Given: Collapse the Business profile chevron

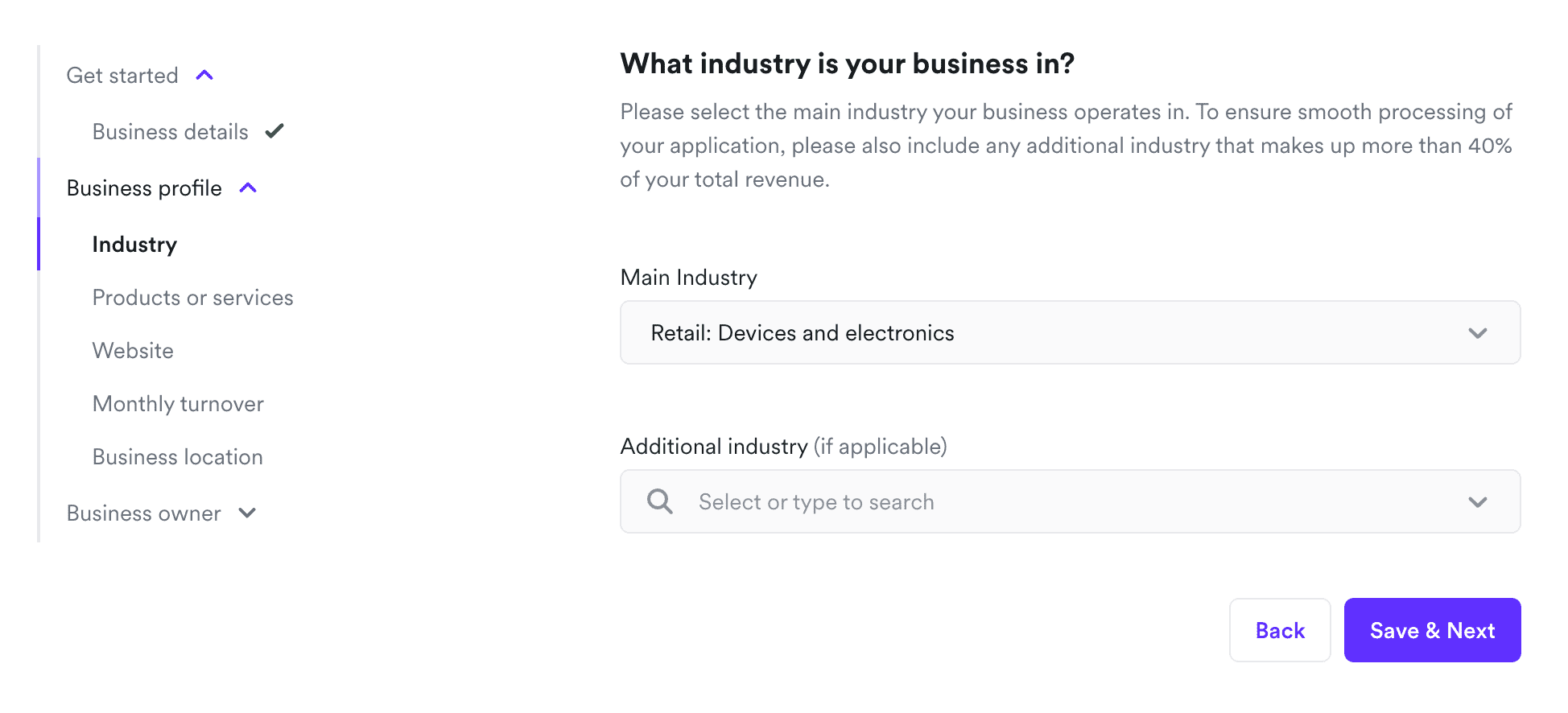Looking at the screenshot, I should (x=248, y=188).
